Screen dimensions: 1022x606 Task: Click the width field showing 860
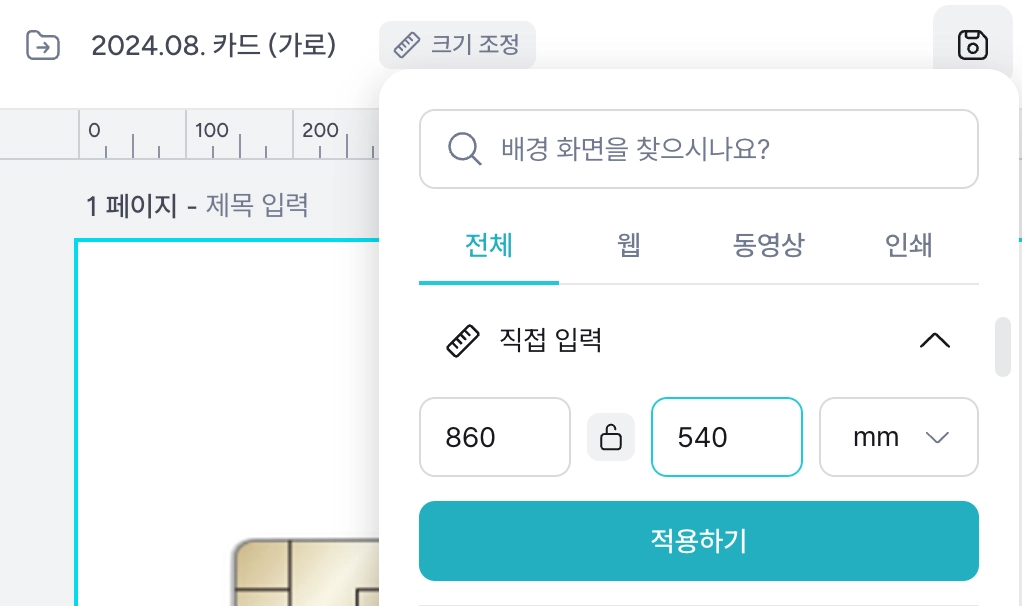coord(494,437)
